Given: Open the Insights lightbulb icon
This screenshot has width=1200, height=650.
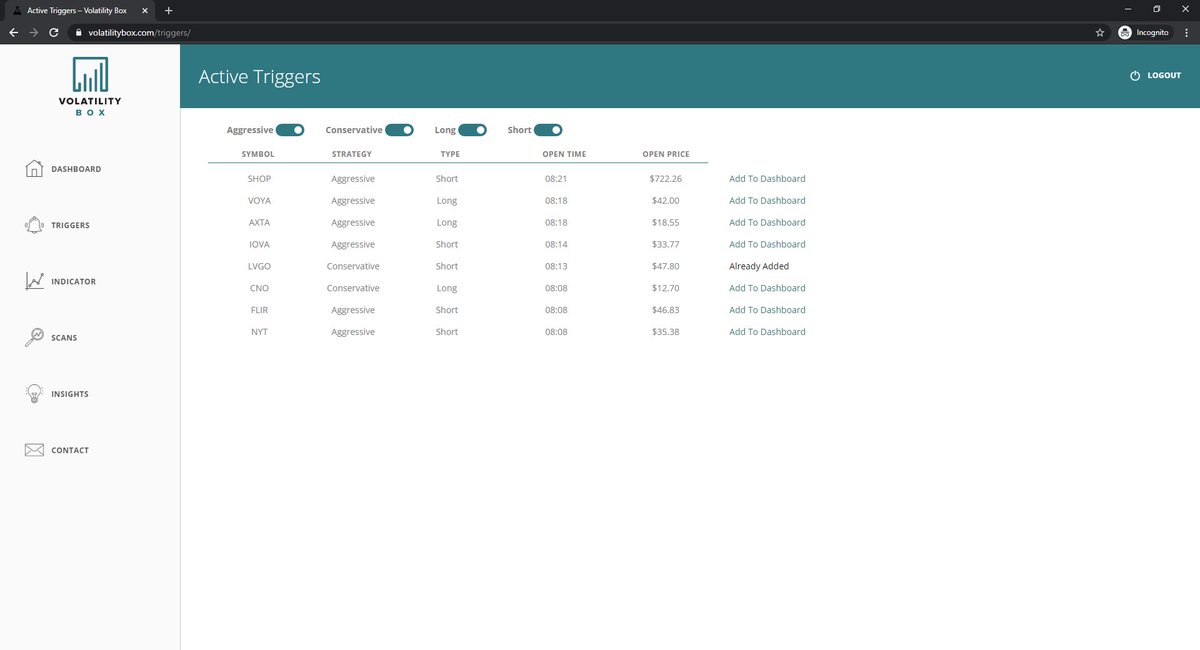Looking at the screenshot, I should (34, 393).
